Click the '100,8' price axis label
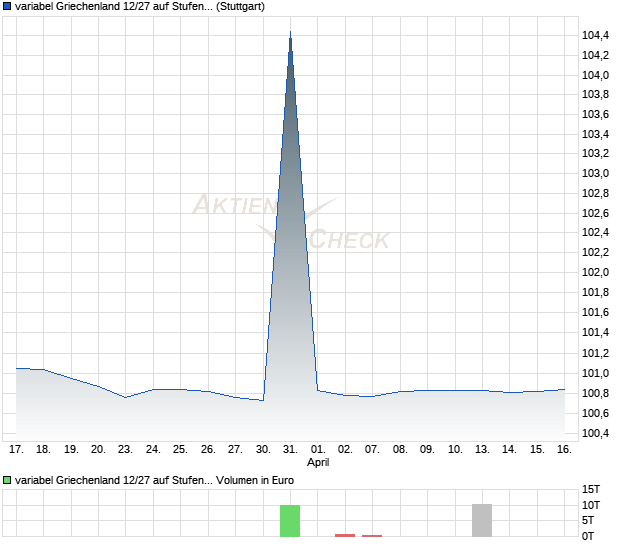This screenshot has width=620, height=546. click(x=595, y=393)
